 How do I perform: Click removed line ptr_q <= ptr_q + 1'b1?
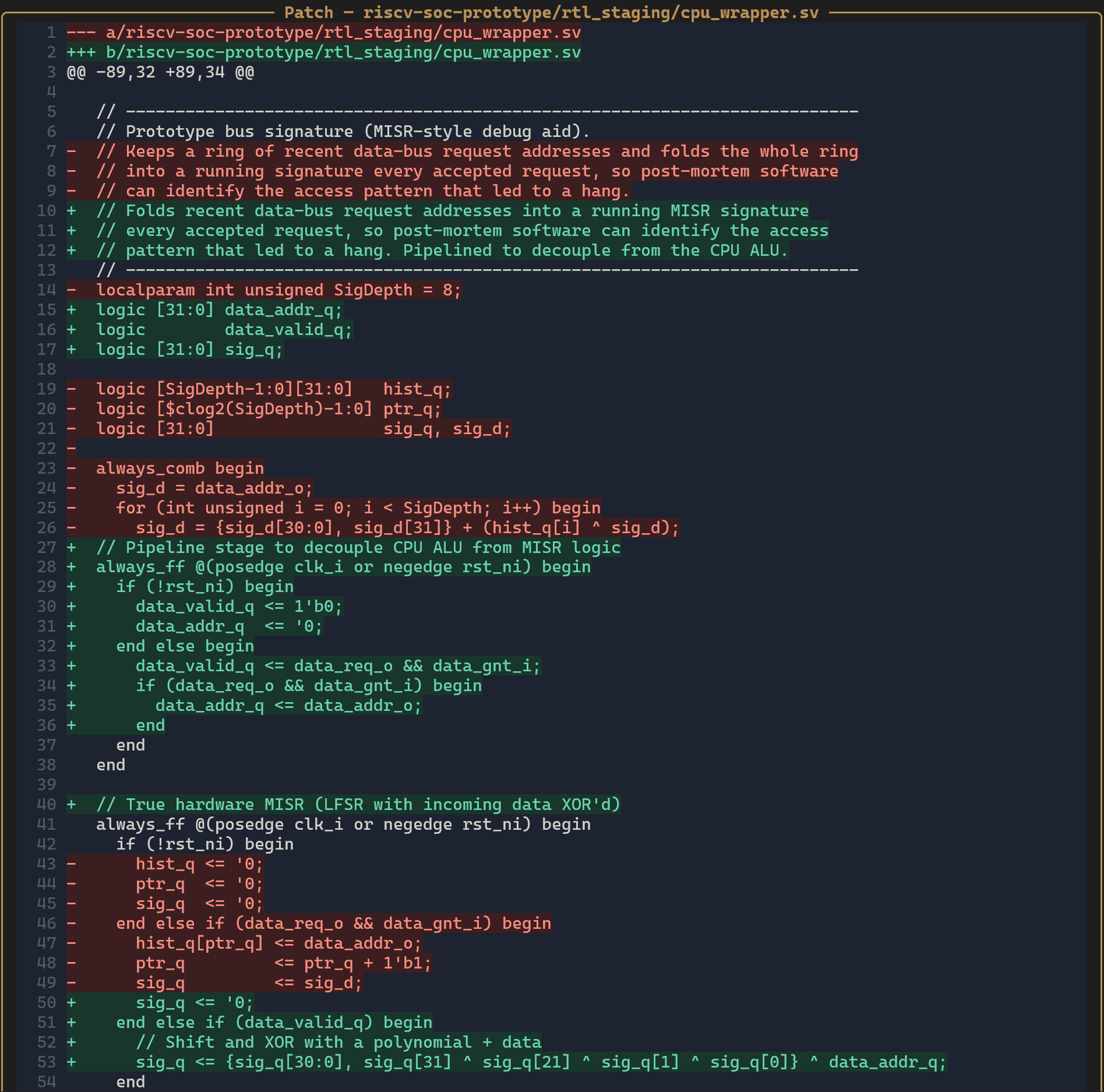coord(249,963)
